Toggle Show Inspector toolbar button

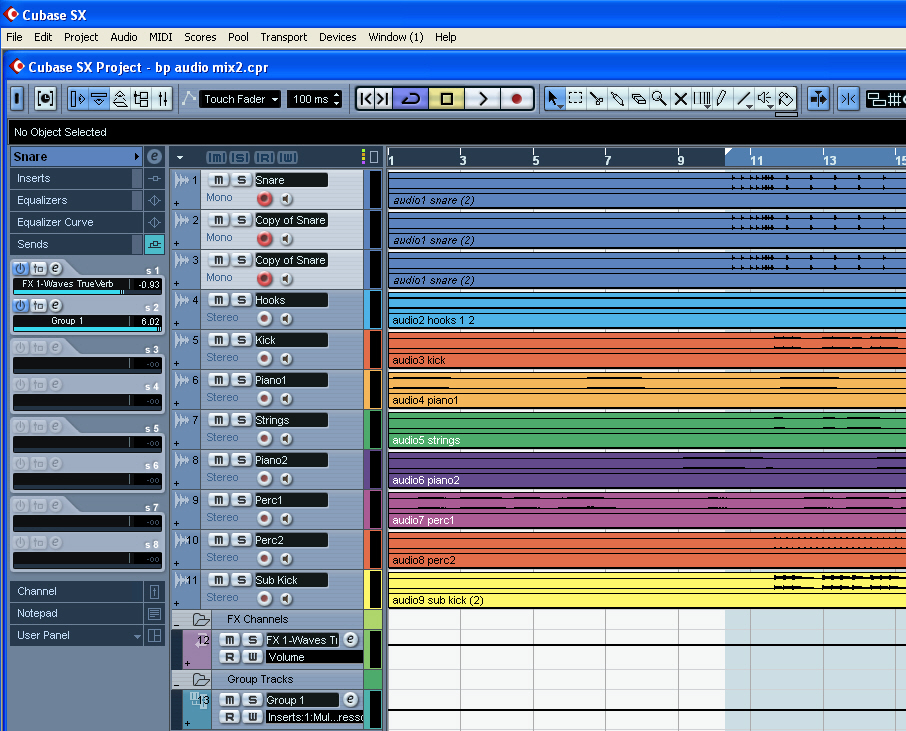tap(77, 99)
